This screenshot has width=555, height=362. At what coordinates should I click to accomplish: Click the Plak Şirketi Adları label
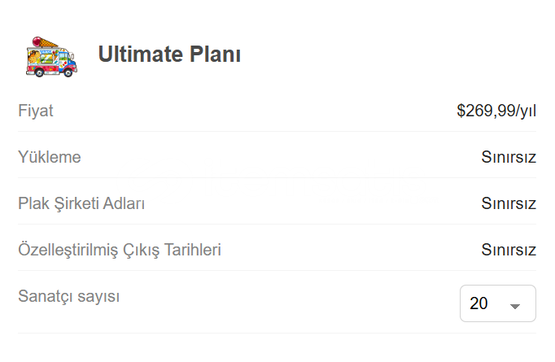coord(81,203)
